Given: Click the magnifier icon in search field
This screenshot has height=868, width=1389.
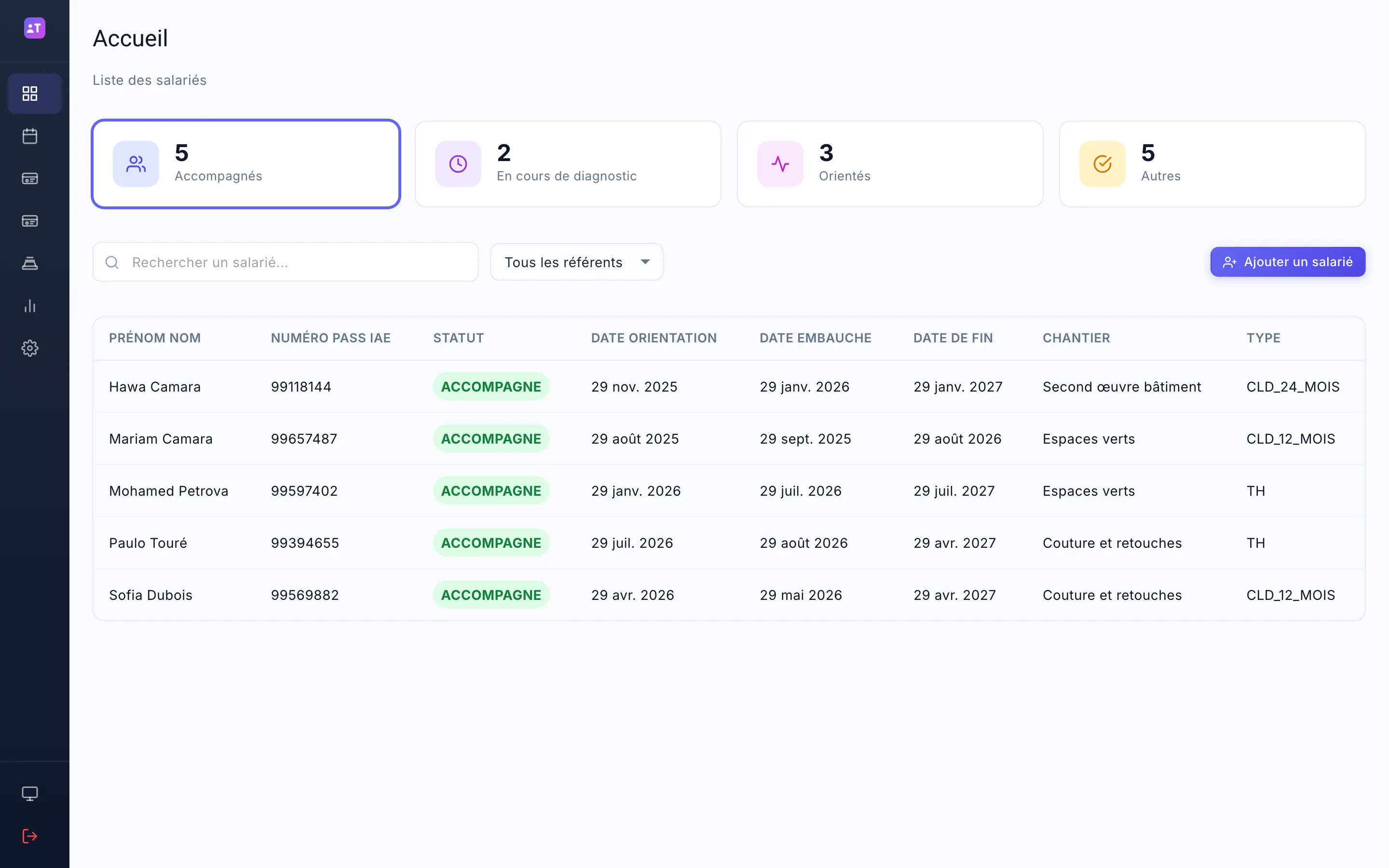Looking at the screenshot, I should (x=112, y=262).
